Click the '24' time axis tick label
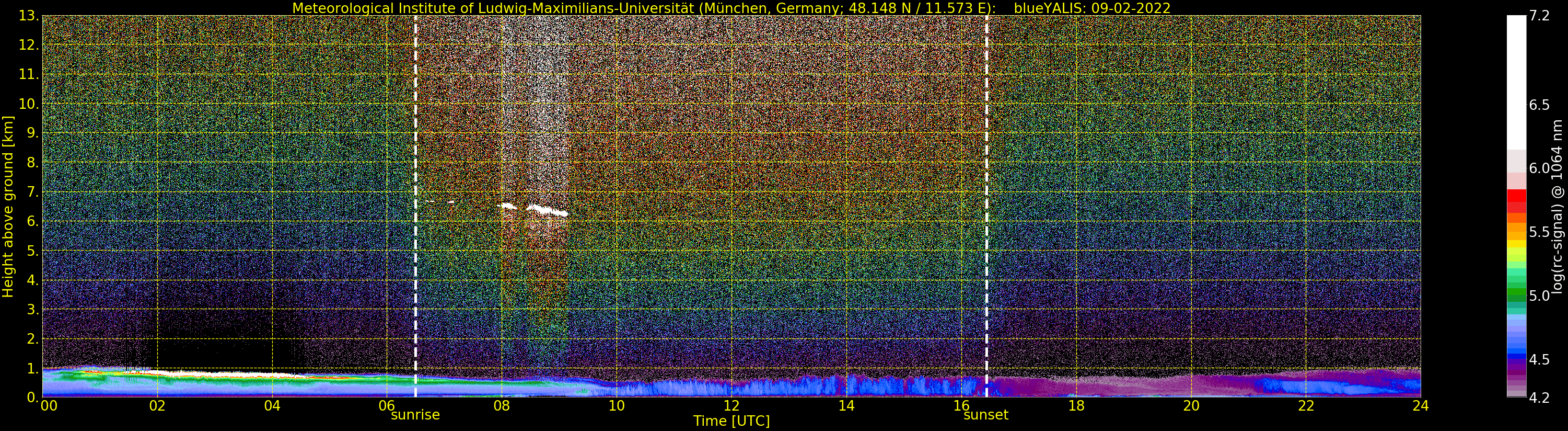Viewport: 1568px width, 431px height. coord(1421,406)
